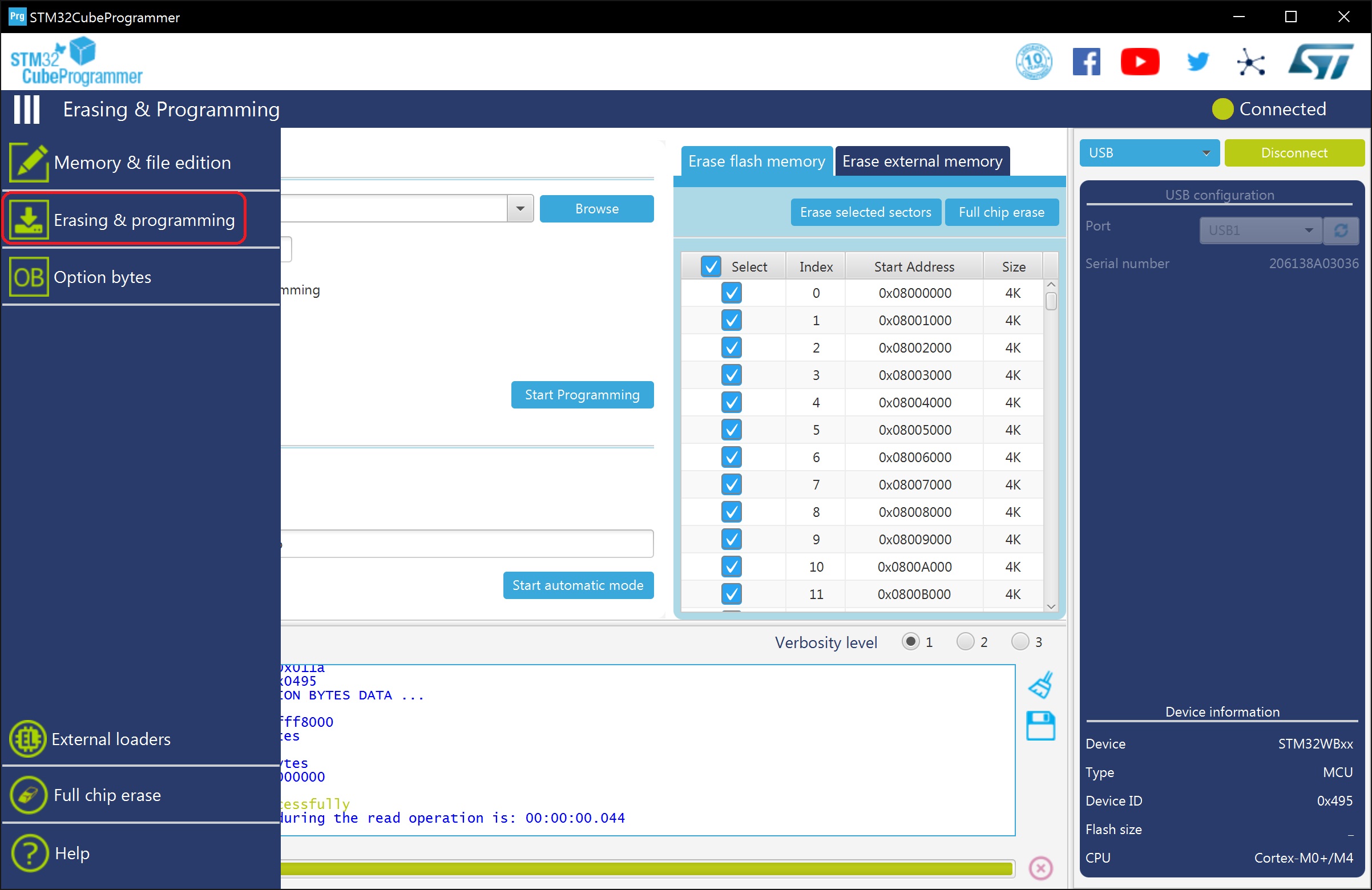
Task: Expand the USB connection type dropdown
Action: click(1149, 153)
